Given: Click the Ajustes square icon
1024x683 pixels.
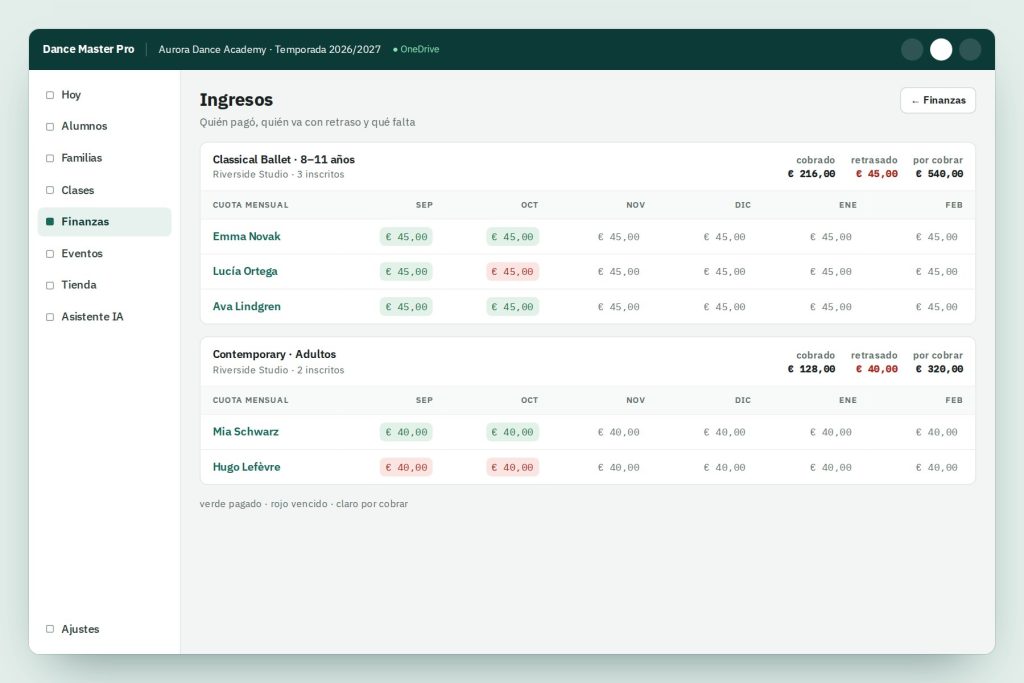Looking at the screenshot, I should click(x=50, y=629).
